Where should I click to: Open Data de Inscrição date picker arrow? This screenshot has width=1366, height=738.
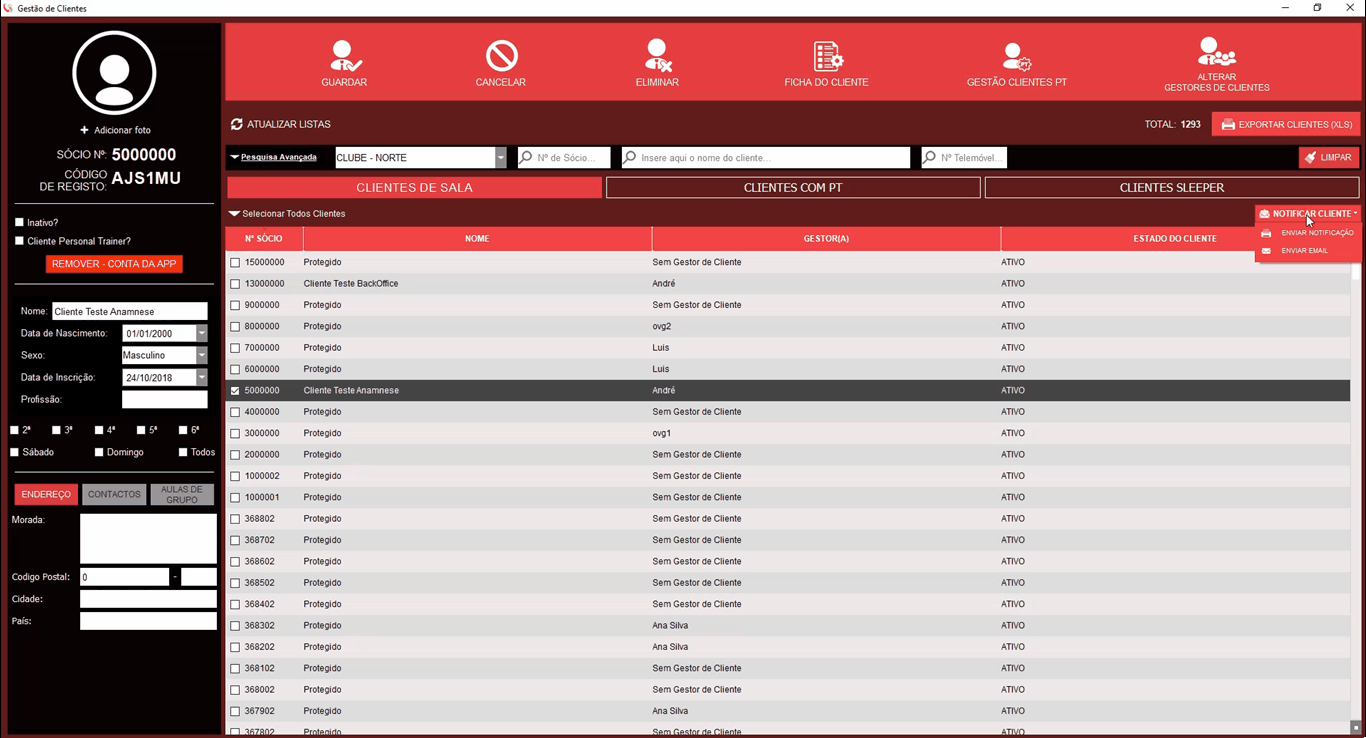(x=202, y=378)
